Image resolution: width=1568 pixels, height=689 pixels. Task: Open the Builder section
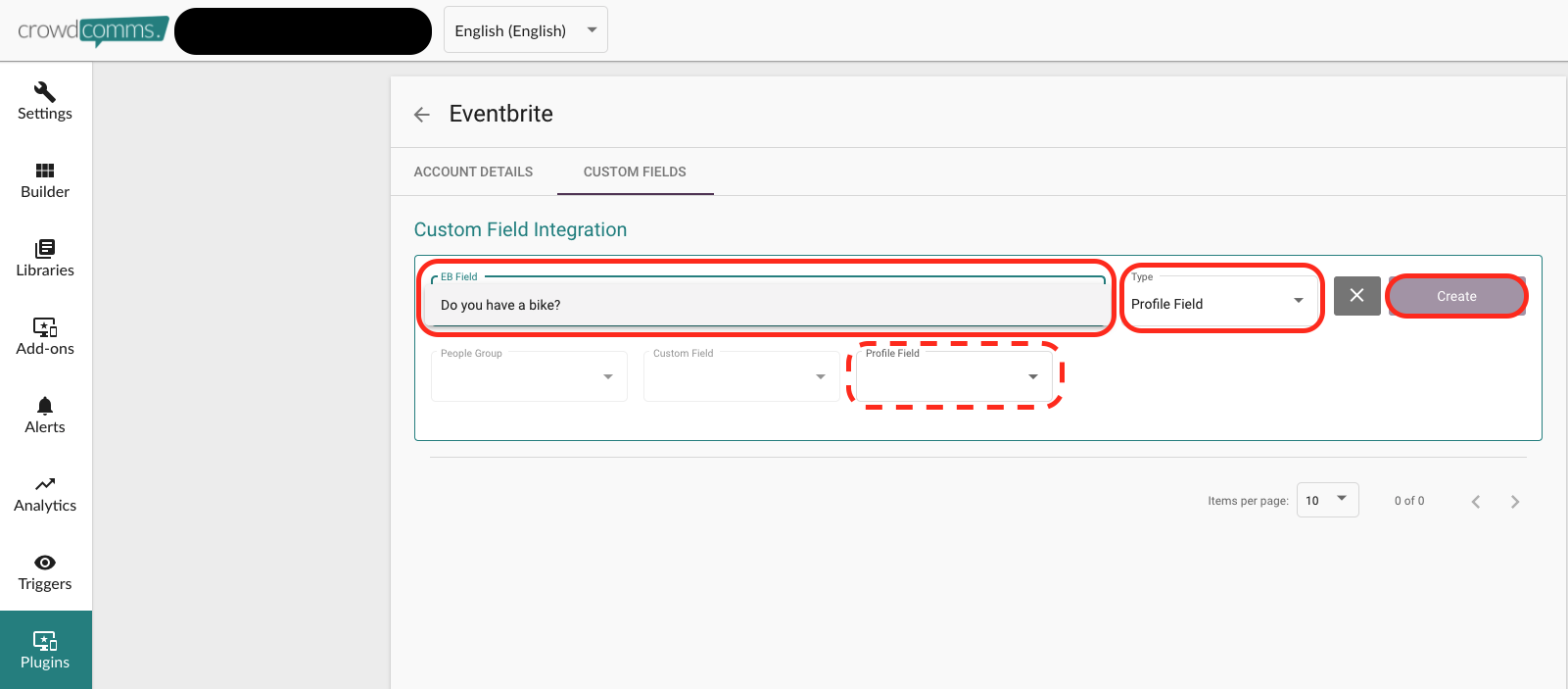[x=45, y=180]
